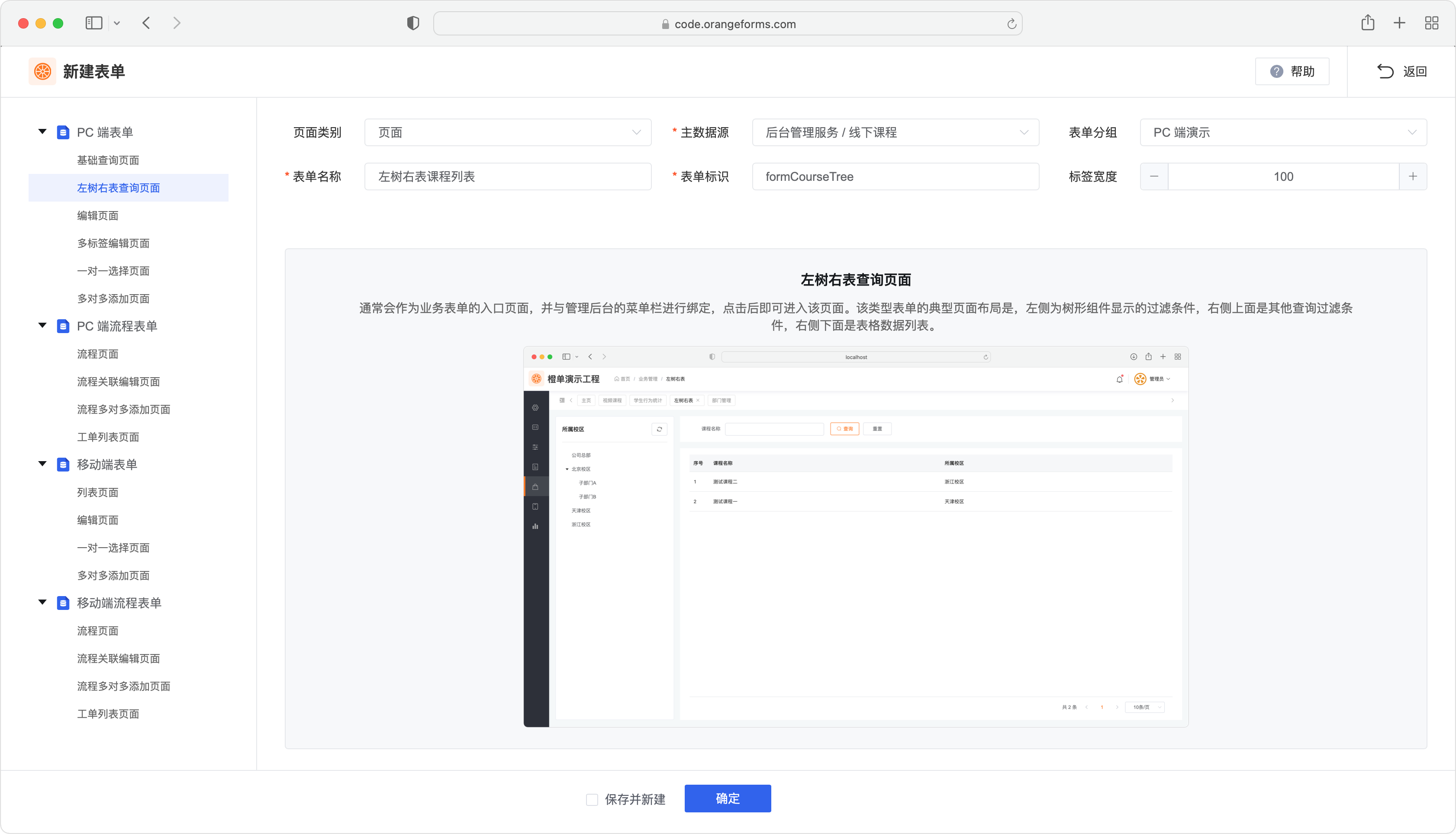This screenshot has width=1456, height=834.
Task: Select 多标签编辑页面 in the tree
Action: point(113,244)
